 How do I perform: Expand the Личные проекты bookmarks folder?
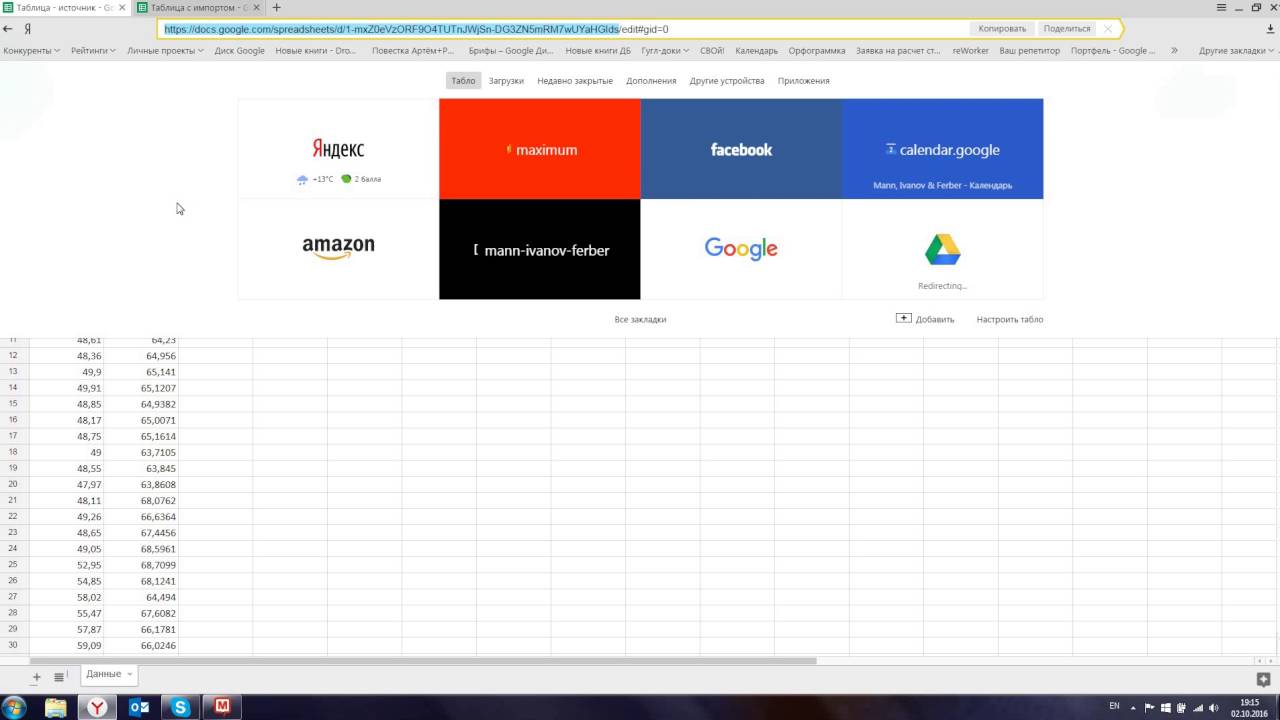pos(165,50)
